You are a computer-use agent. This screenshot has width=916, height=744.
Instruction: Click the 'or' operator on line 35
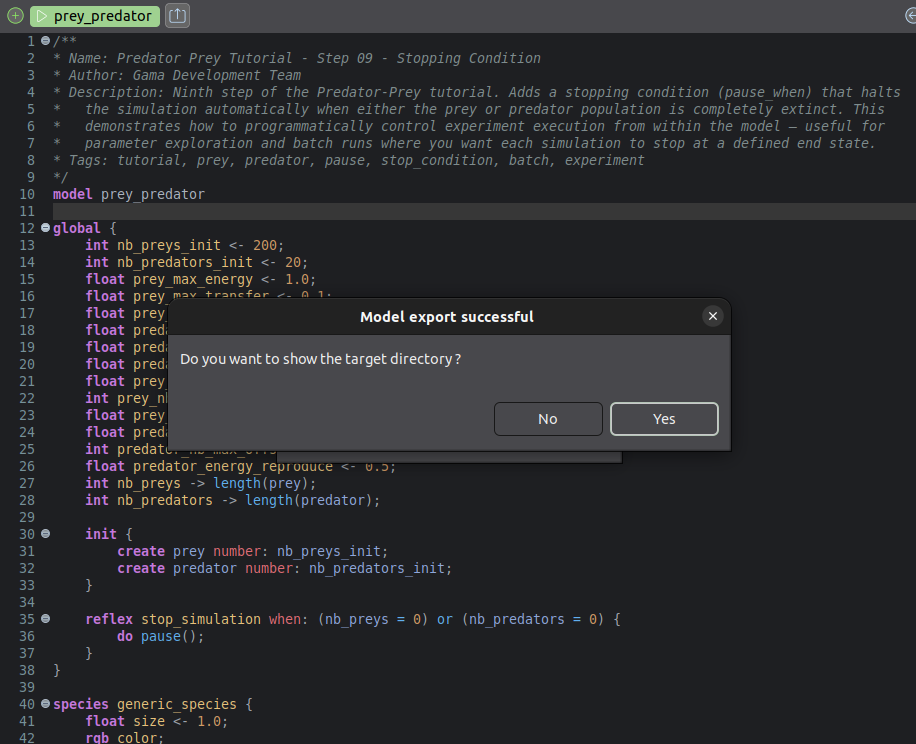(x=445, y=619)
